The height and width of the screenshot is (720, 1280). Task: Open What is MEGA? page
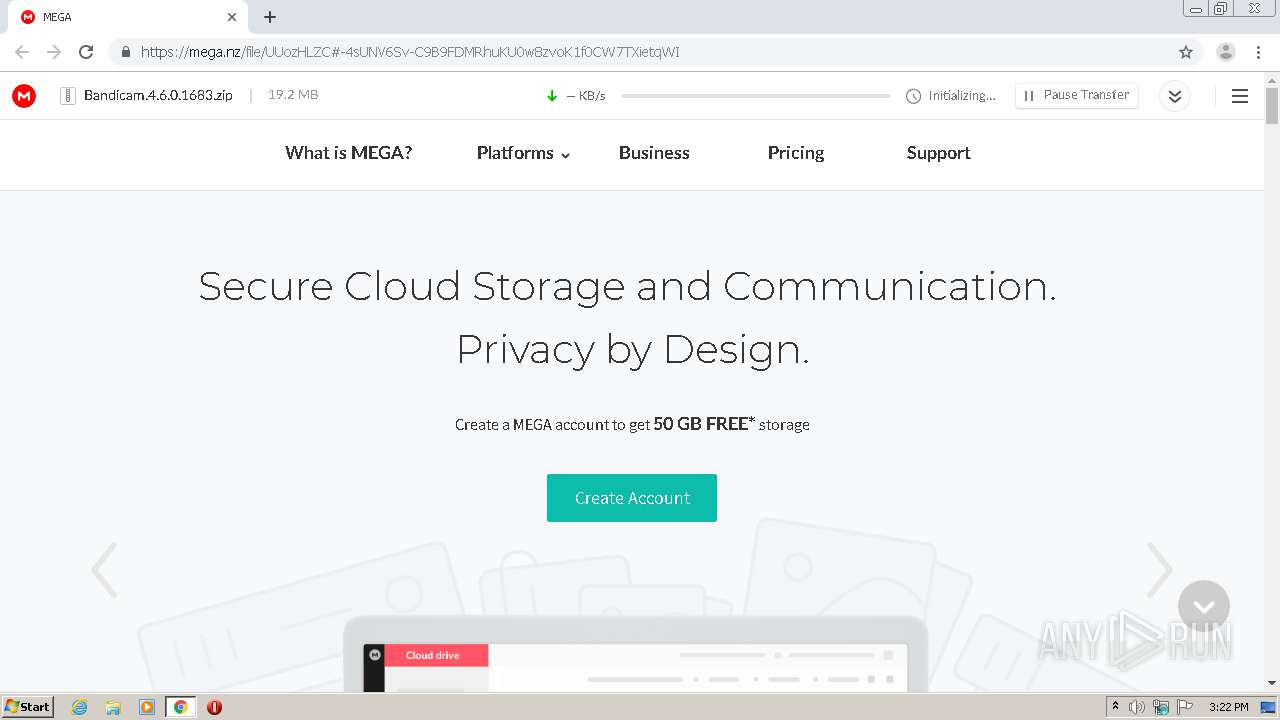[348, 153]
